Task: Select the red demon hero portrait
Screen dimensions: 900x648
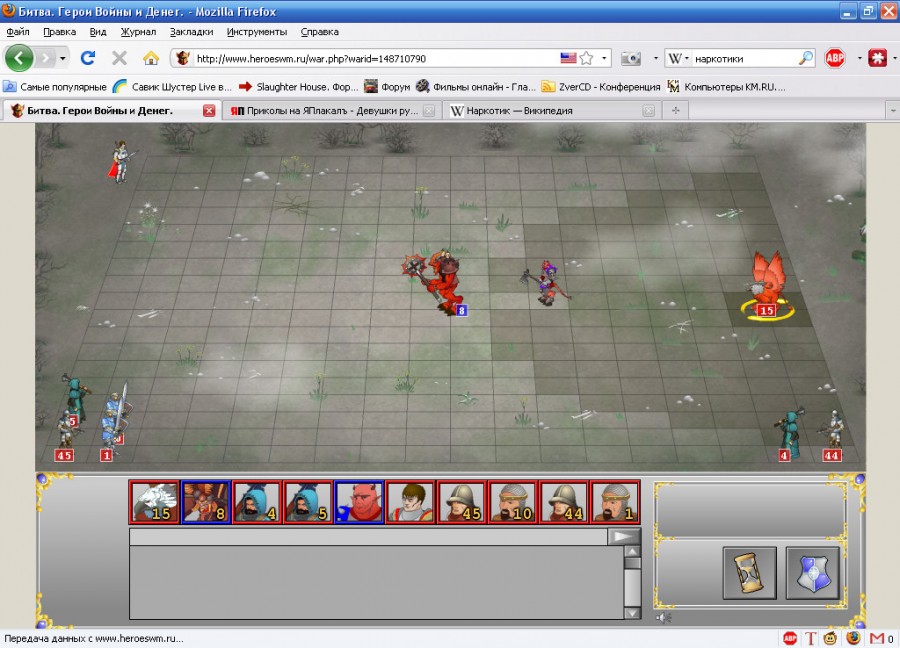Action: click(x=359, y=502)
